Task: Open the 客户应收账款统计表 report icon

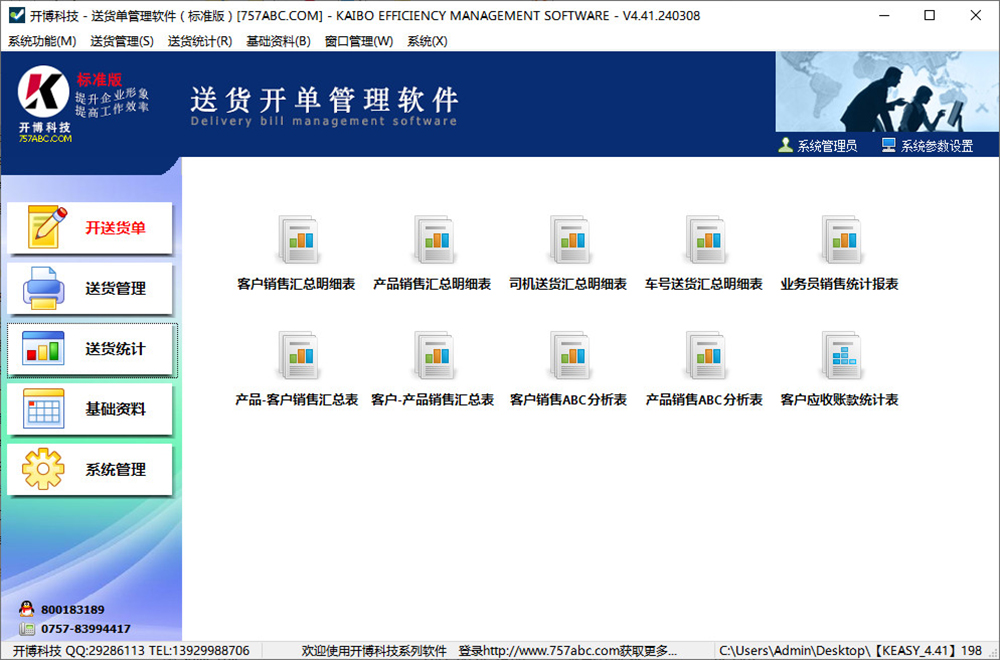Action: coord(841,355)
